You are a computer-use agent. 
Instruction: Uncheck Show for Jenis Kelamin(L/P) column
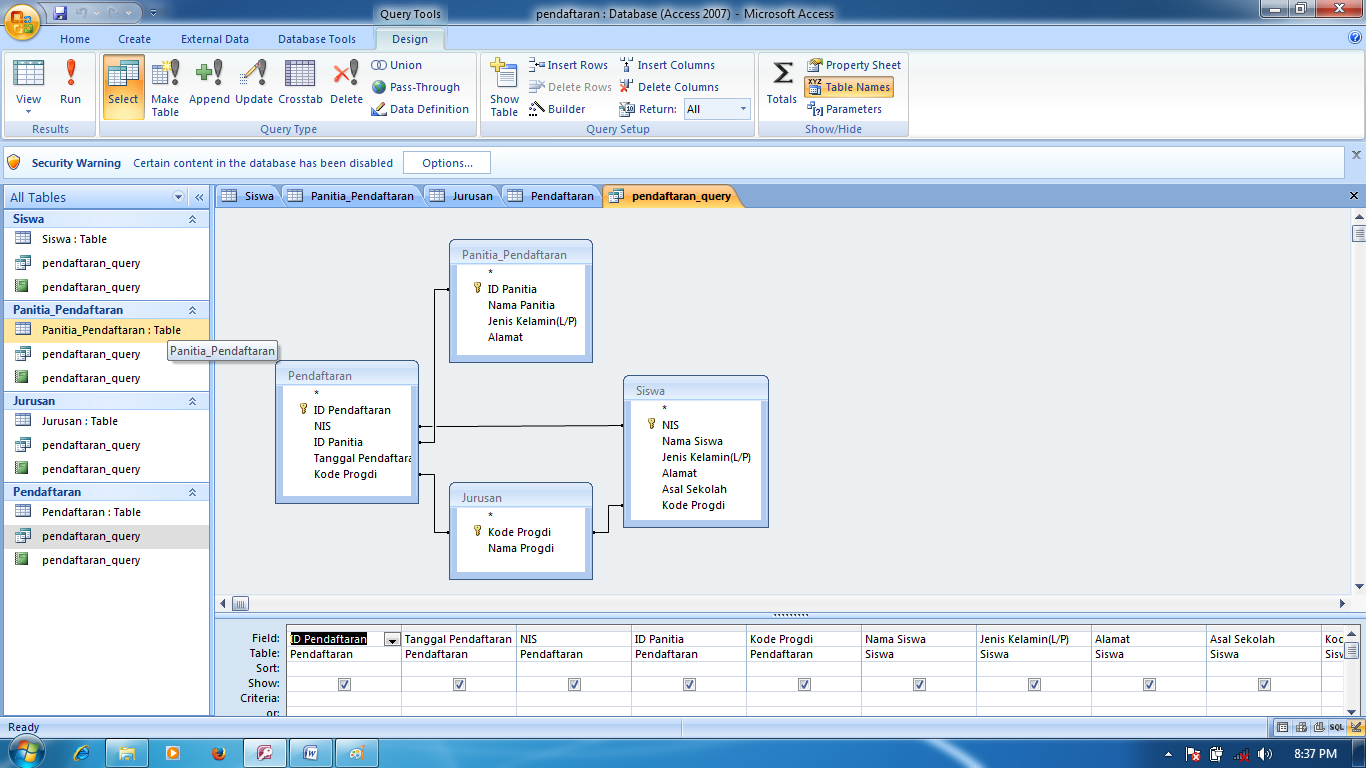1034,684
